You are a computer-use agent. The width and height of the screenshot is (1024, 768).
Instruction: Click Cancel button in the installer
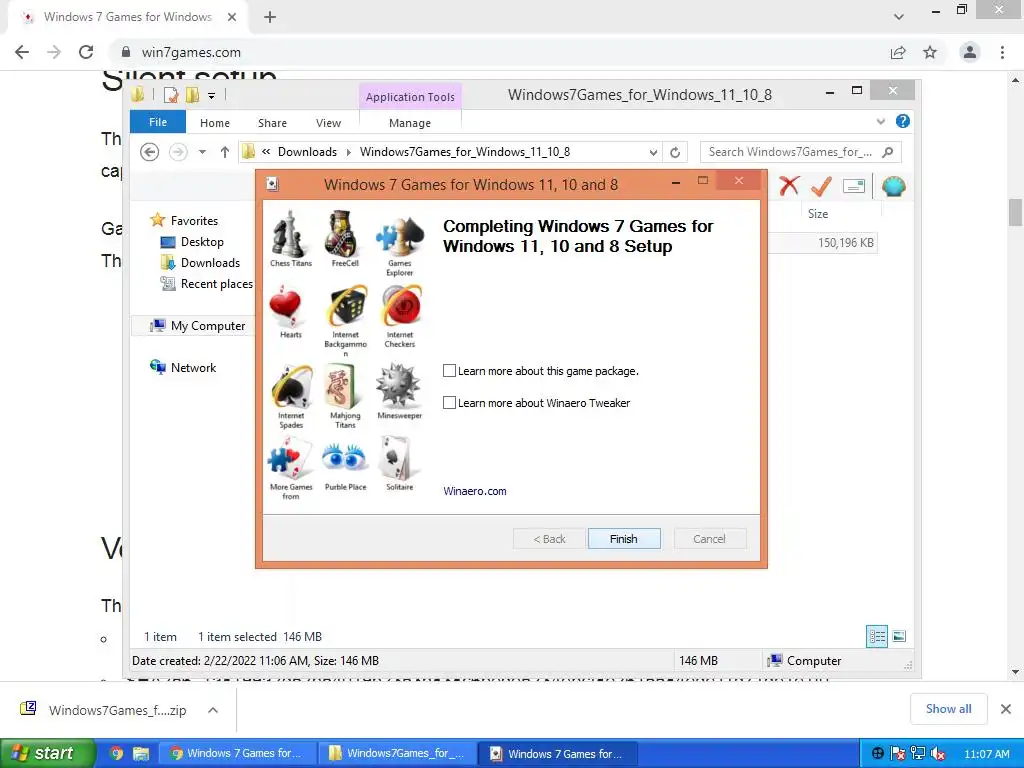pyautogui.click(x=709, y=539)
